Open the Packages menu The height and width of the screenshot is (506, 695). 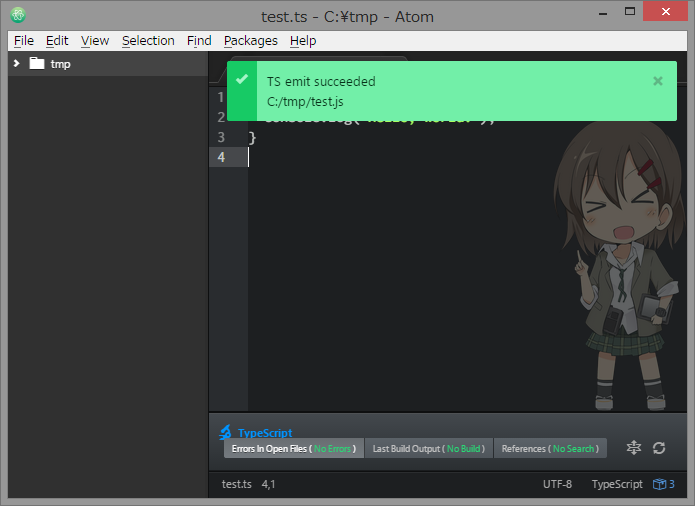pos(251,41)
